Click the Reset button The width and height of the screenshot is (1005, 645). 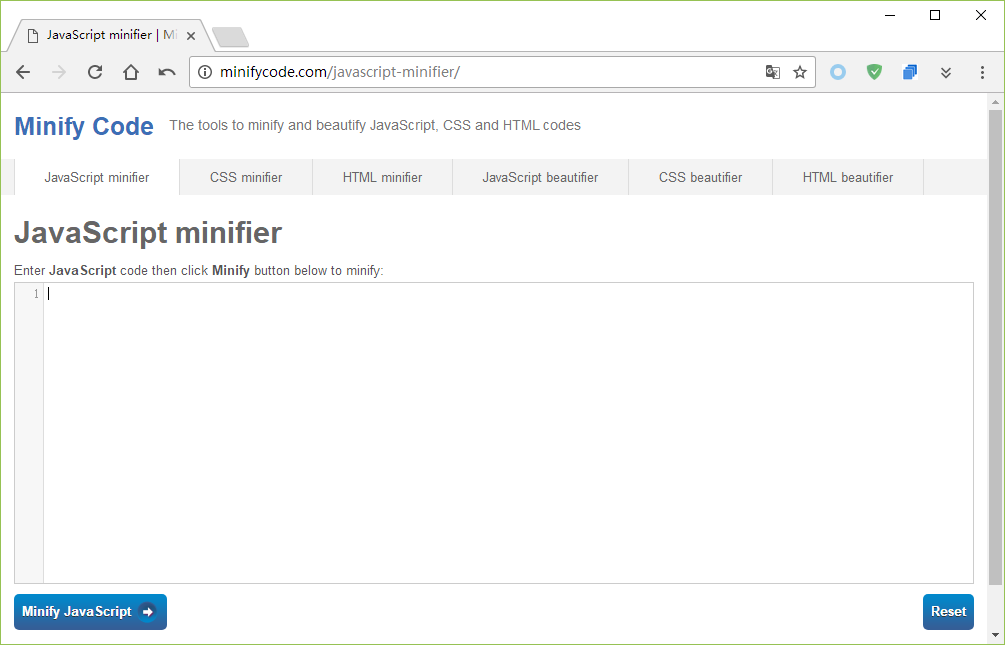[948, 612]
